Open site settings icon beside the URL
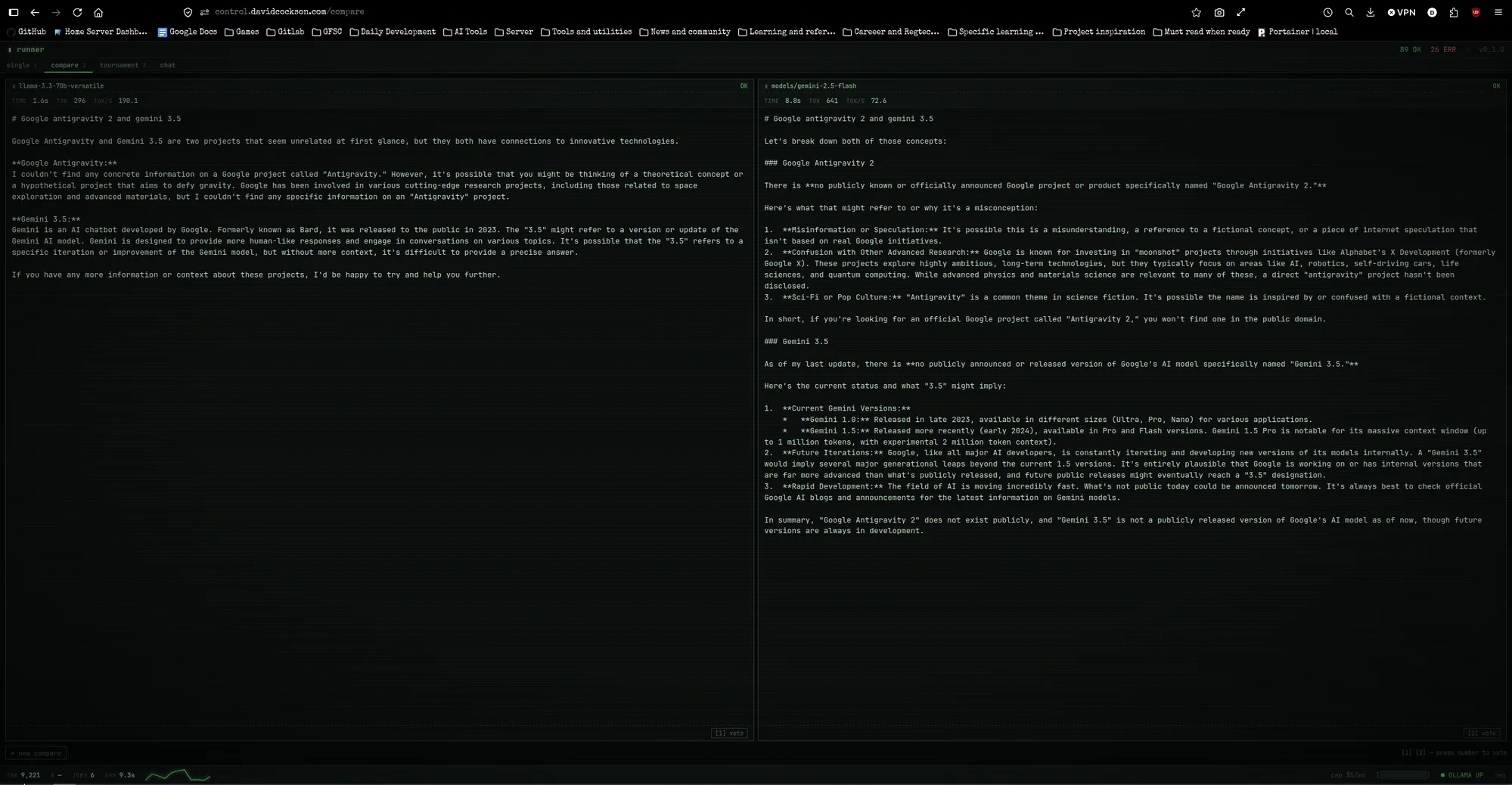 coord(204,12)
